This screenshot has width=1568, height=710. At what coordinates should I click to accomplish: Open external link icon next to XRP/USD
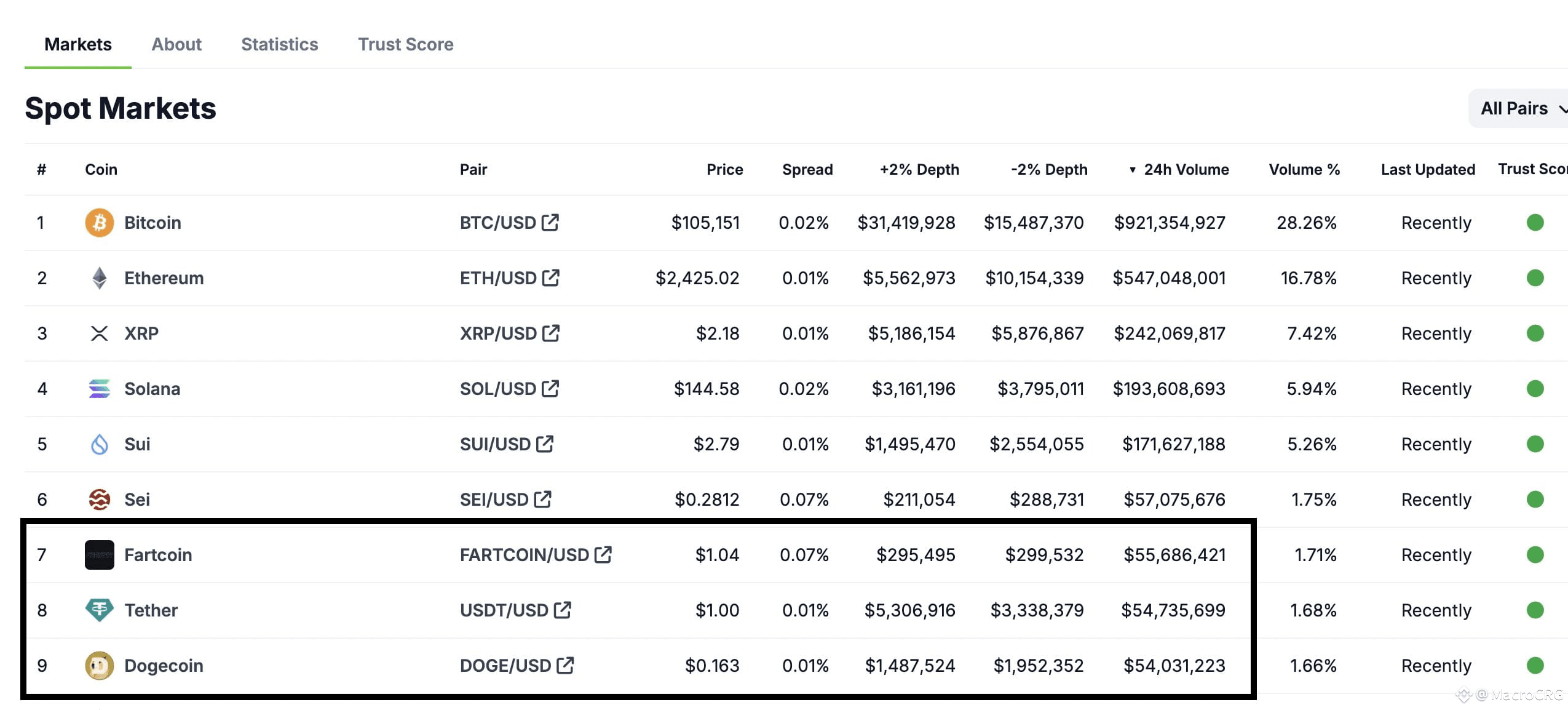coord(551,333)
